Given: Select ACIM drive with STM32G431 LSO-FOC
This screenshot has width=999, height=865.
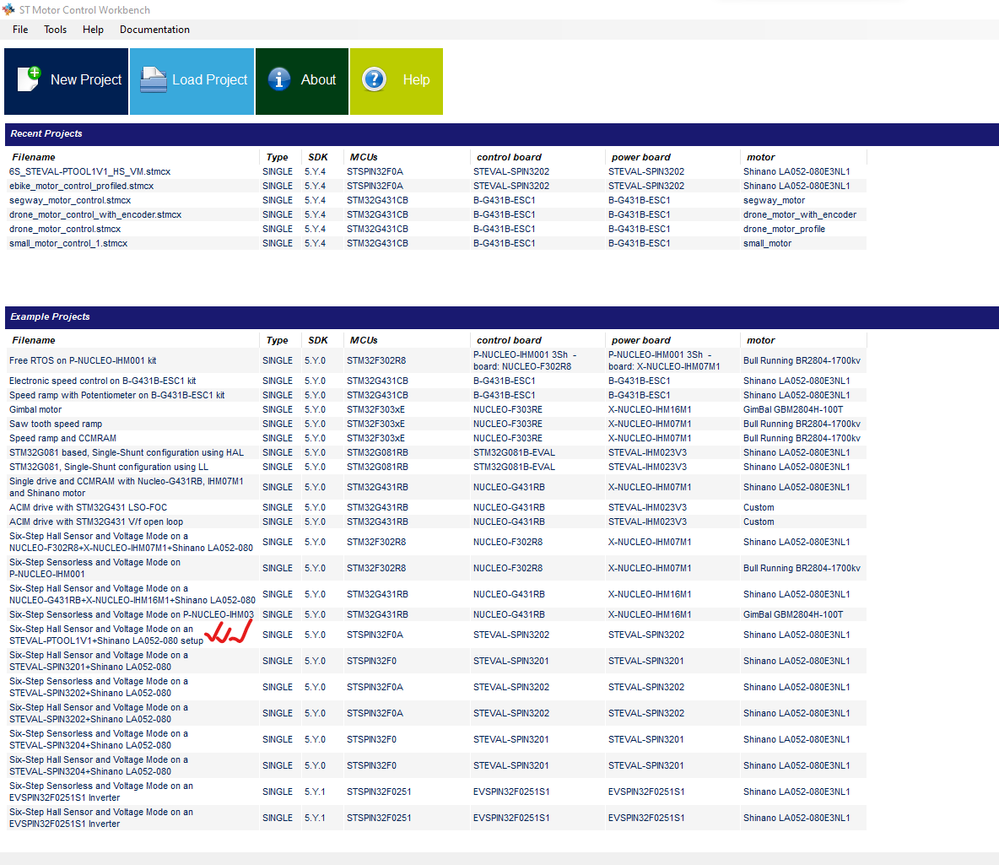Looking at the screenshot, I should (88, 508).
